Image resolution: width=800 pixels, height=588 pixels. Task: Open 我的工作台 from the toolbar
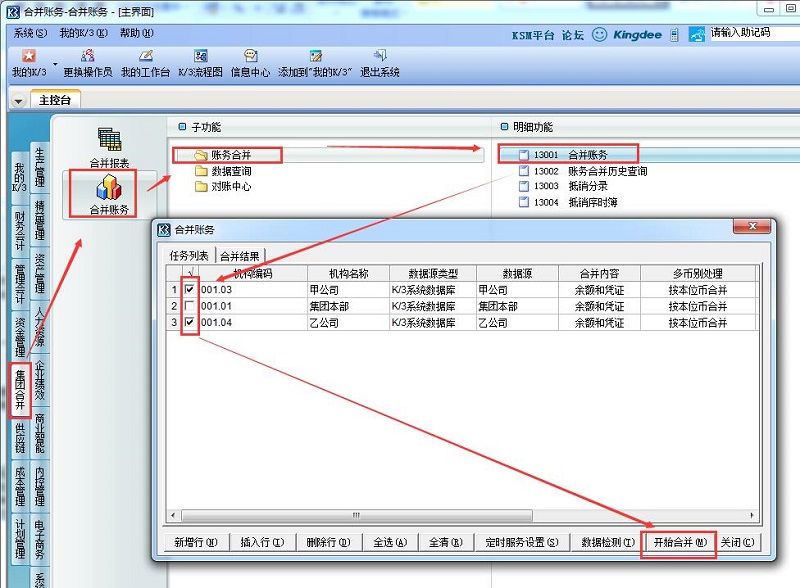point(145,57)
